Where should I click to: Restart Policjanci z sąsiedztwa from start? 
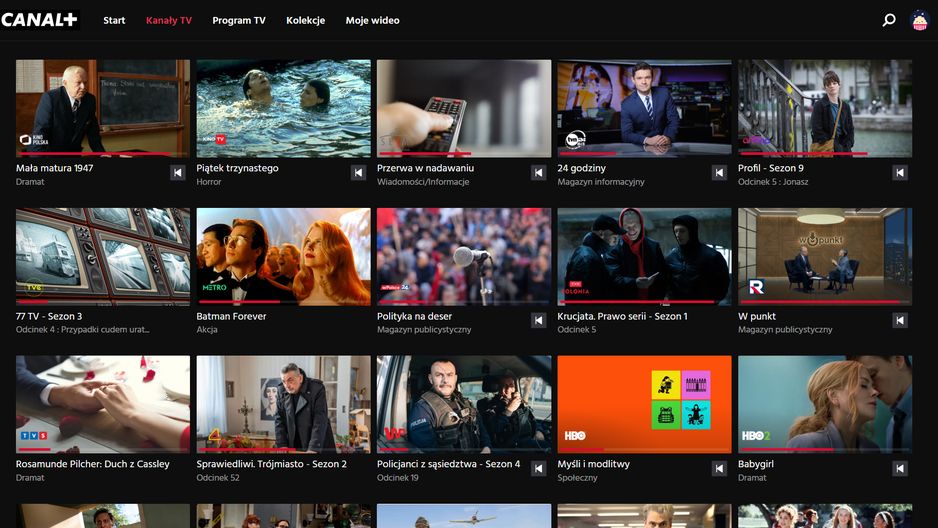click(x=538, y=468)
